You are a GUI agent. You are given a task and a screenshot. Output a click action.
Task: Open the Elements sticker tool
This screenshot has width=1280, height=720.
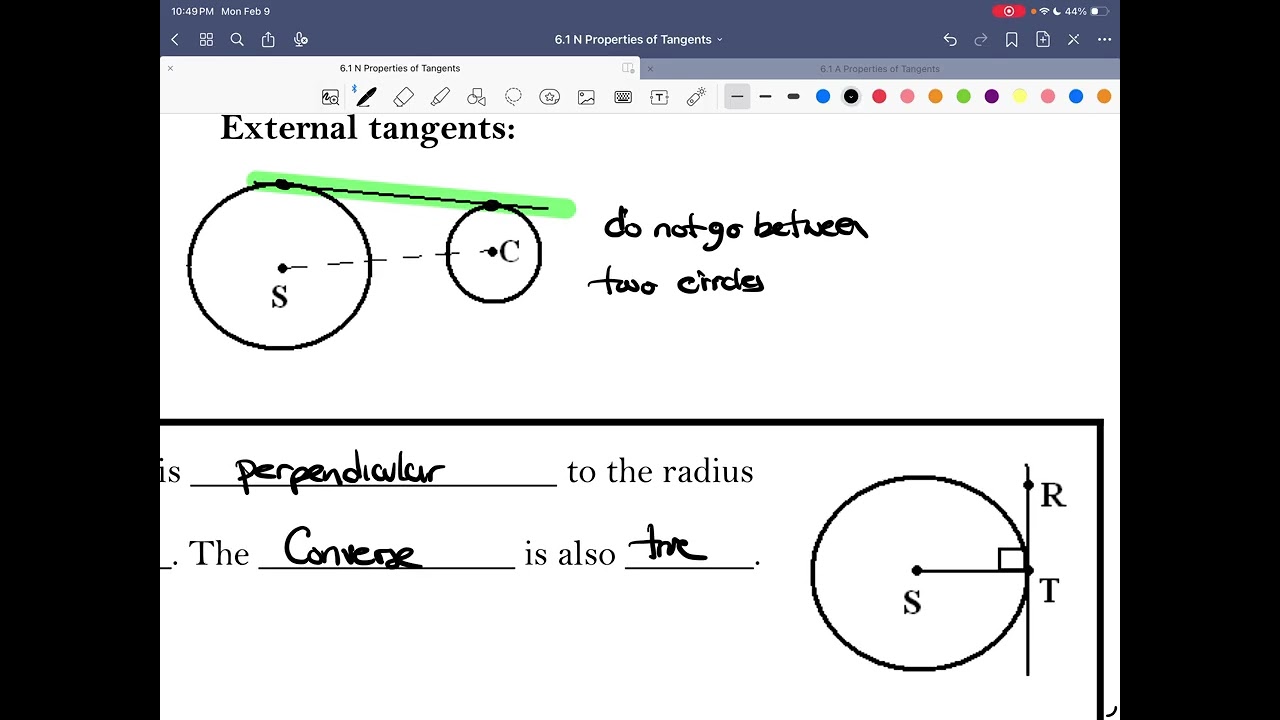[549, 97]
